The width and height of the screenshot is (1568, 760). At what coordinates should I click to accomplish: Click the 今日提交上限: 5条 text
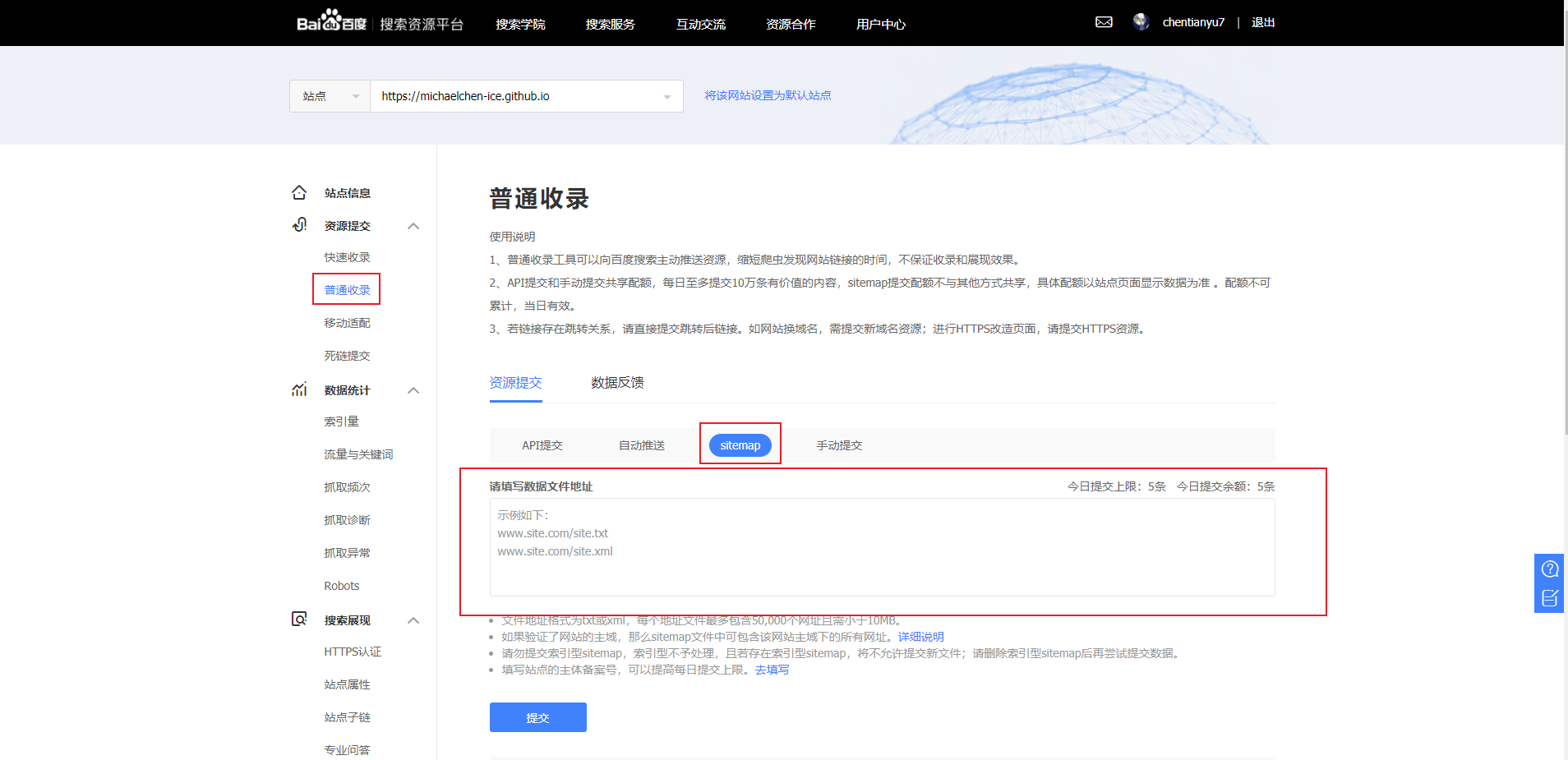[x=1117, y=486]
